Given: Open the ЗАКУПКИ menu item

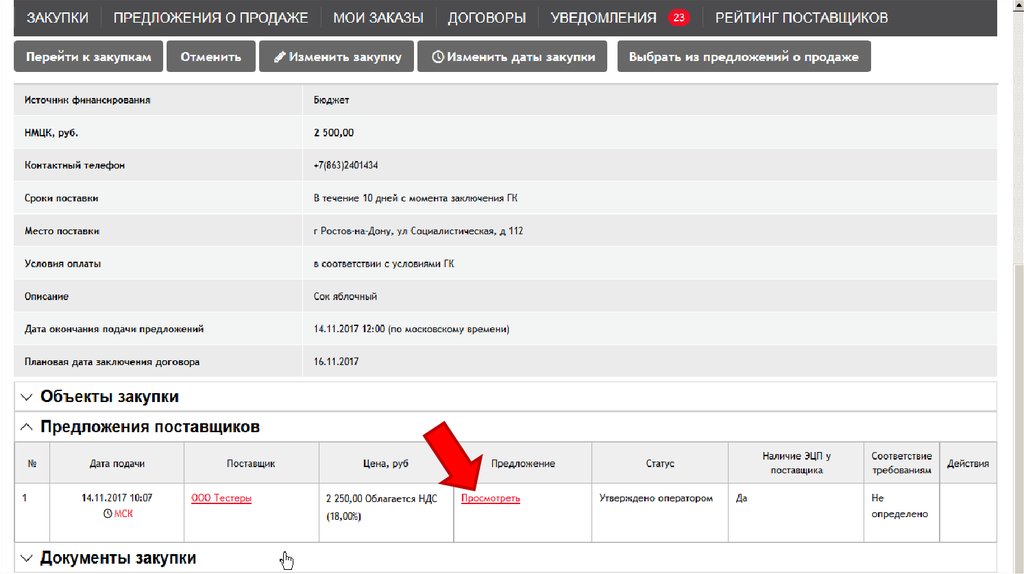Looking at the screenshot, I should coord(57,18).
